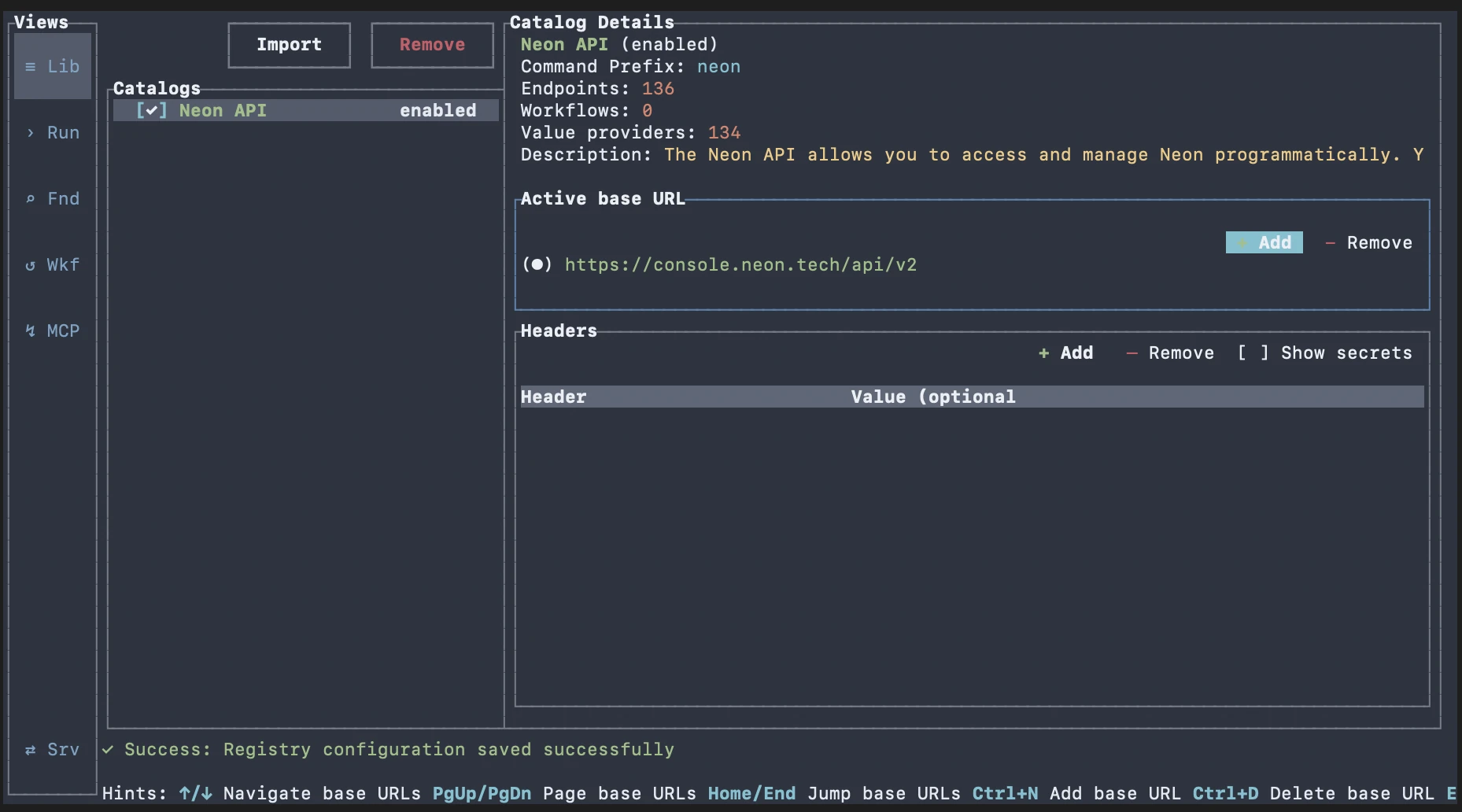Select the console.neon.tech base URL radio button
Screen dimensions: 1462x812
click(538, 264)
